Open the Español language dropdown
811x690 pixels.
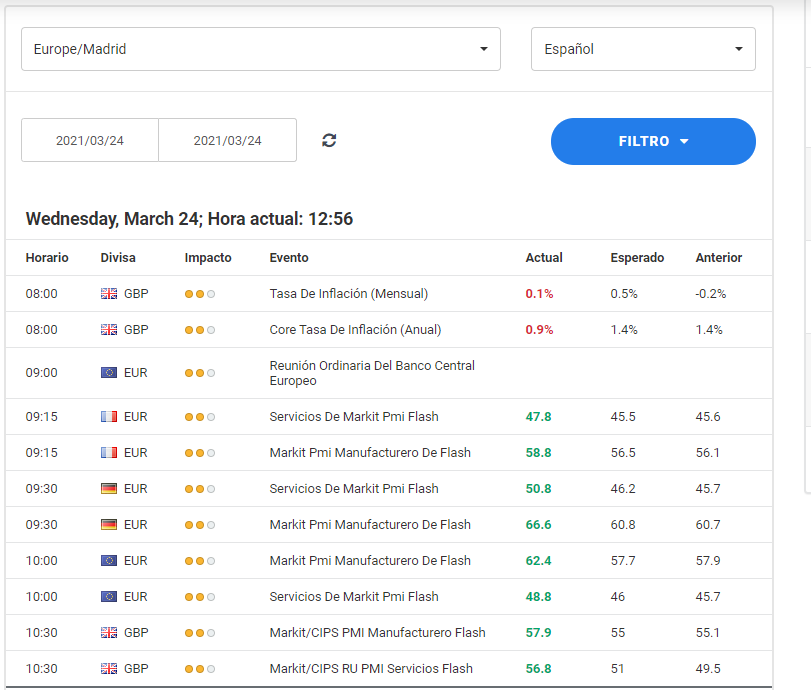pyautogui.click(x=642, y=49)
